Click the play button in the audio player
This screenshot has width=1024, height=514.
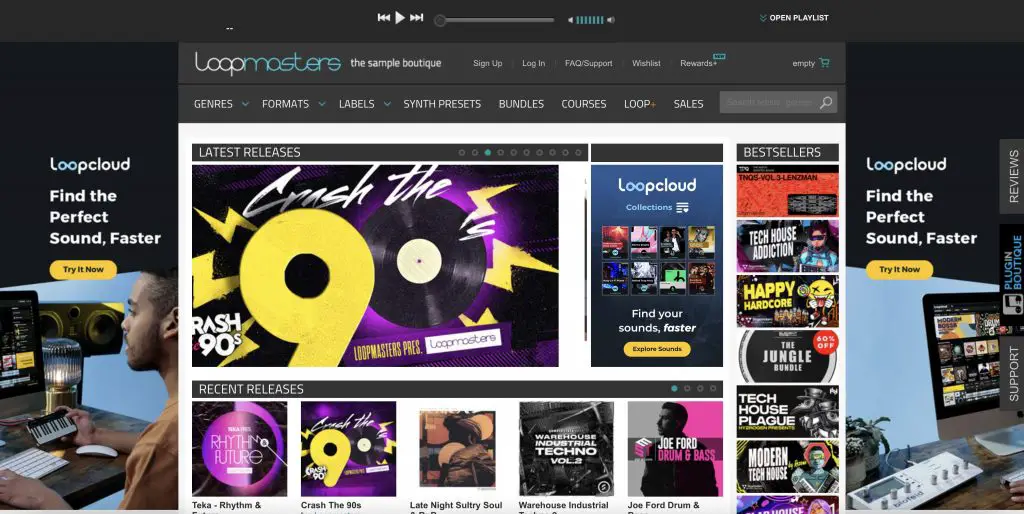click(x=400, y=18)
